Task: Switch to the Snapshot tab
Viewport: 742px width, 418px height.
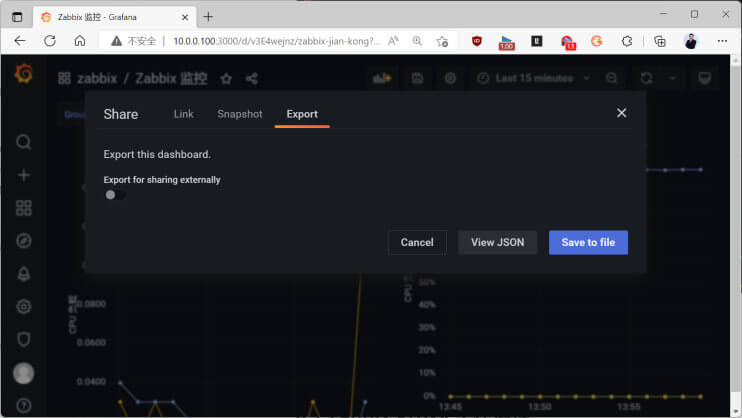Action: pos(239,114)
